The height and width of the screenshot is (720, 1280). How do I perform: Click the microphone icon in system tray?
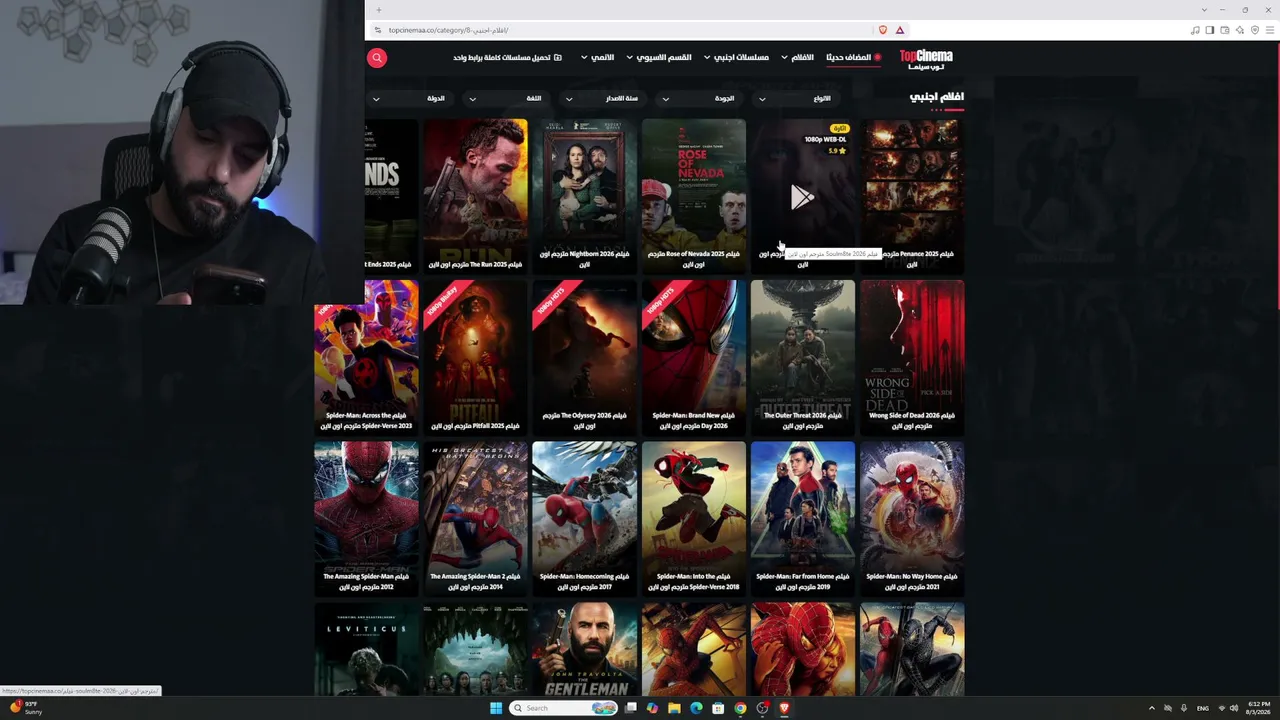point(1184,708)
